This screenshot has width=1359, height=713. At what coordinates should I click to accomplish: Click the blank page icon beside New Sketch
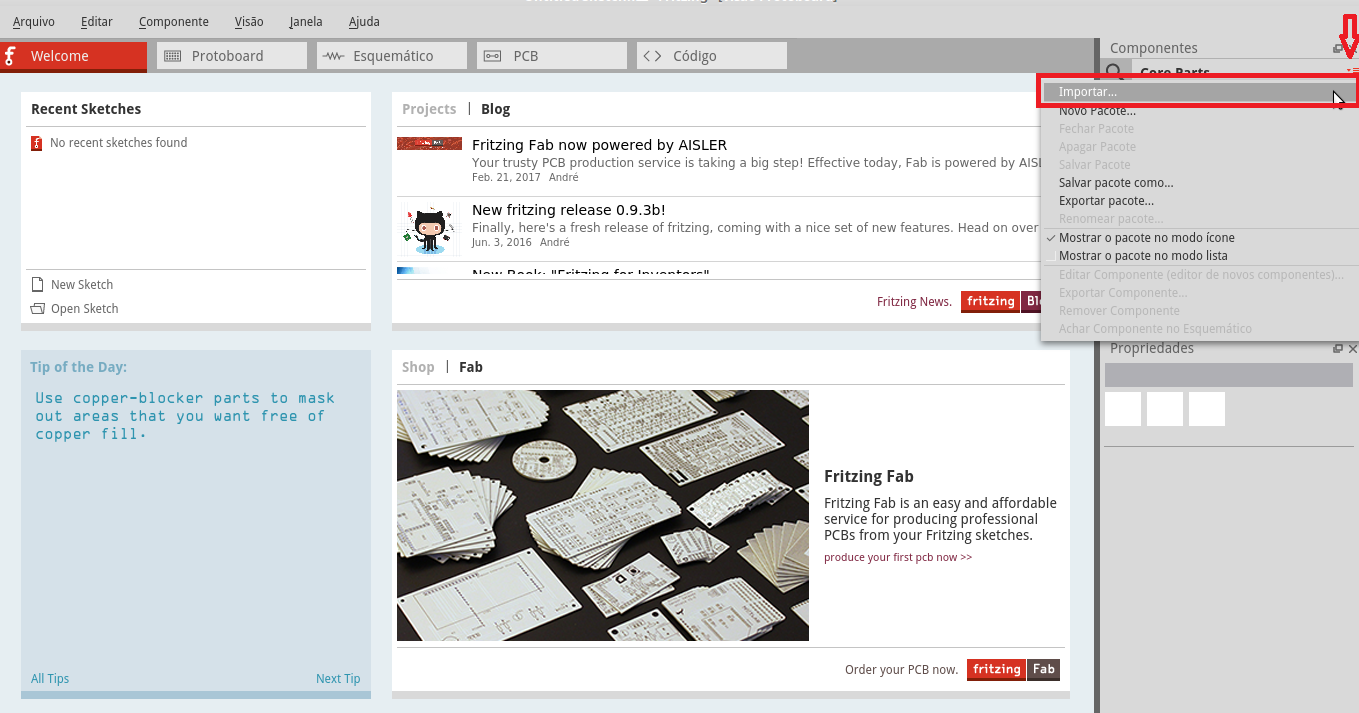point(38,284)
